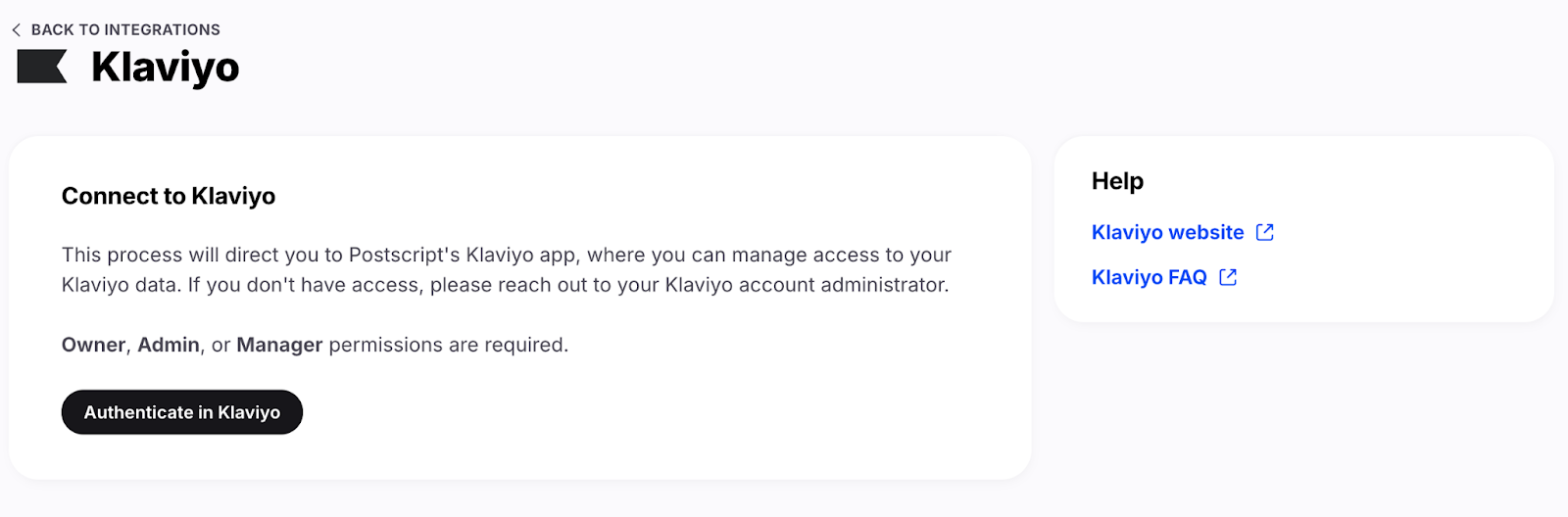Click the bold Admin permission text
The width and height of the screenshot is (1568, 517).
coord(169,346)
